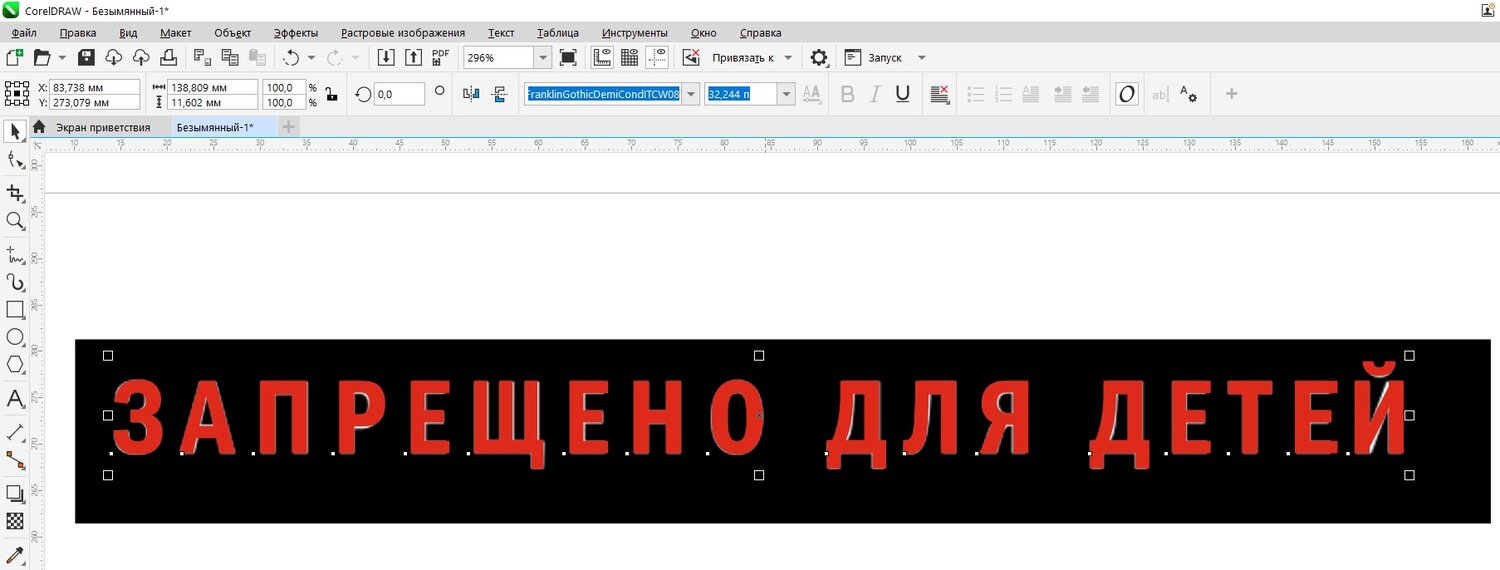This screenshot has width=1500, height=570.
Task: Toggle interactive OpenType button
Action: (x=1127, y=94)
